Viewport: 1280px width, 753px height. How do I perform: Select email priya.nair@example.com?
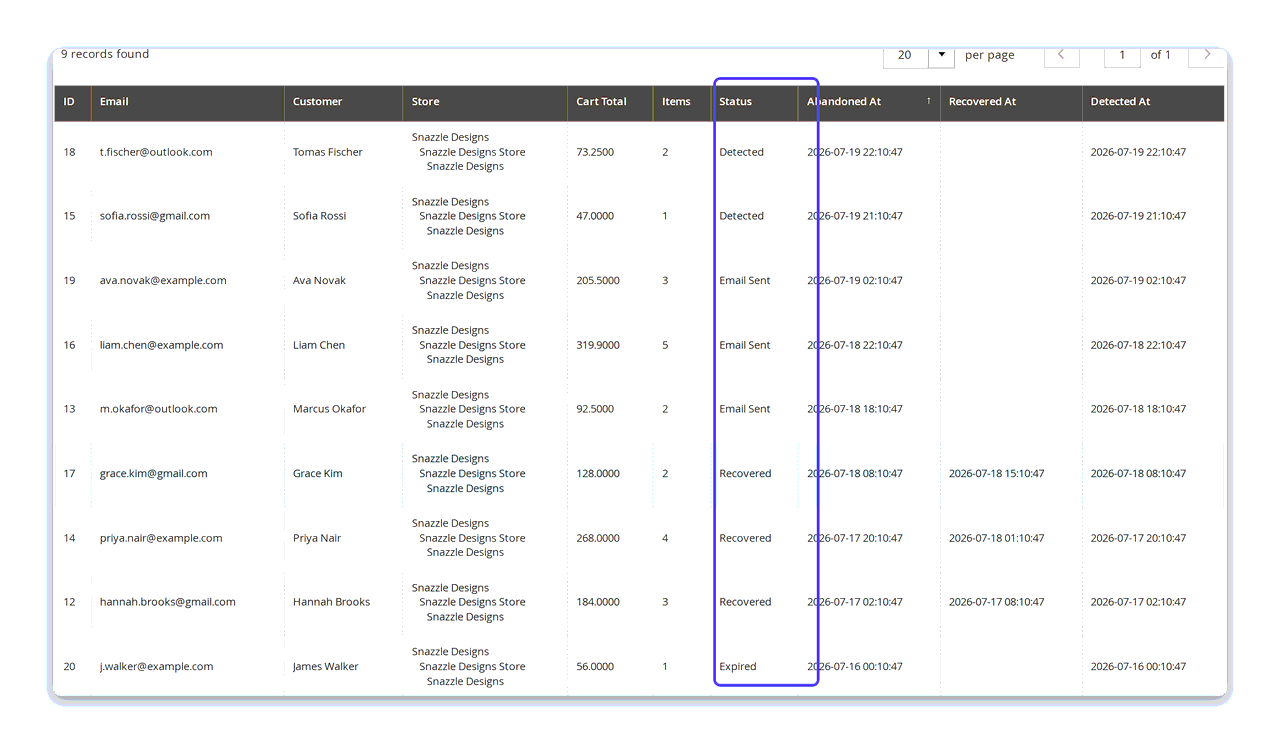[x=161, y=538]
